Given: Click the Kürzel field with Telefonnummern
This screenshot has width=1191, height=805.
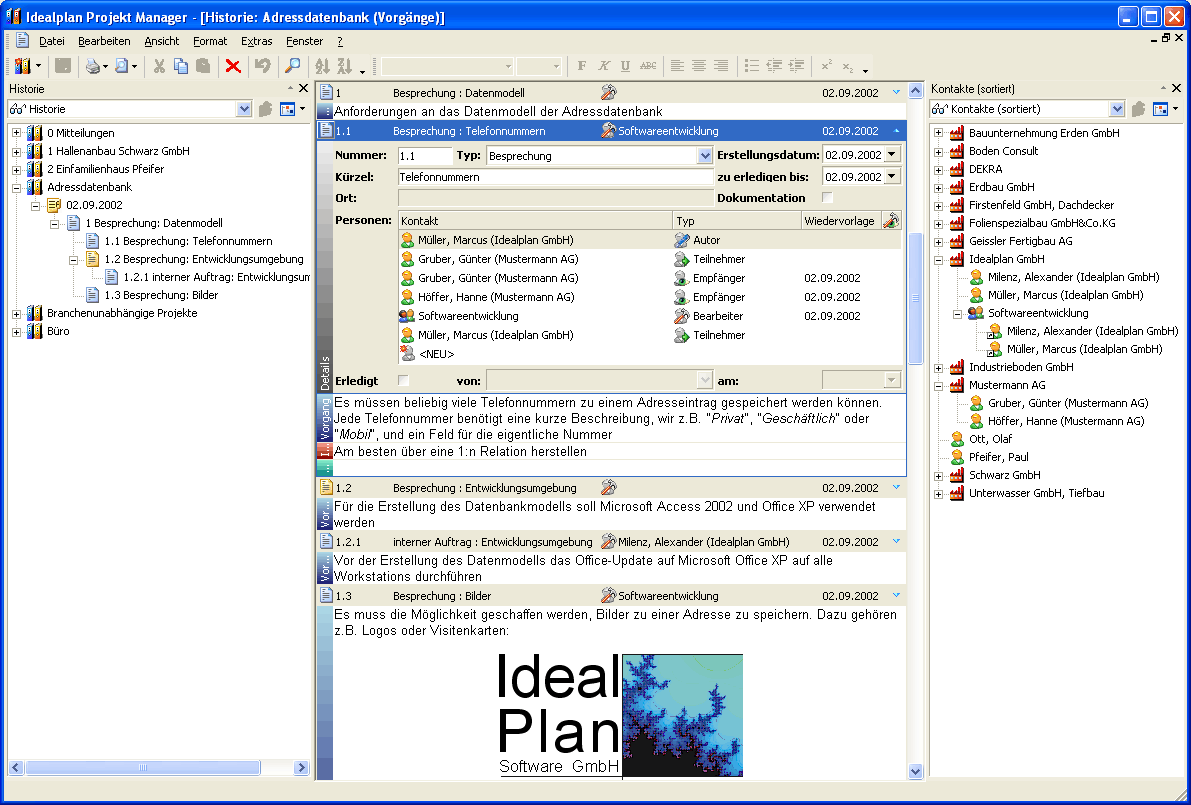Looking at the screenshot, I should [x=555, y=177].
